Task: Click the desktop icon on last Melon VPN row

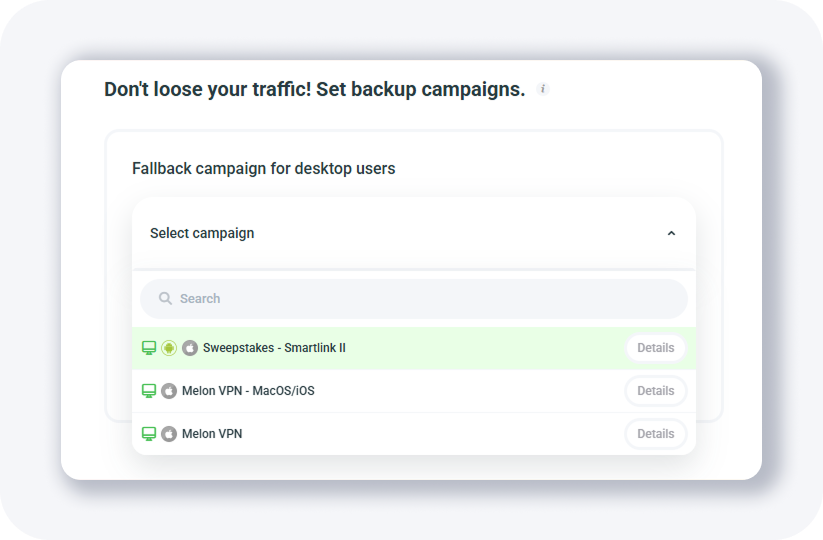Action: click(x=149, y=434)
